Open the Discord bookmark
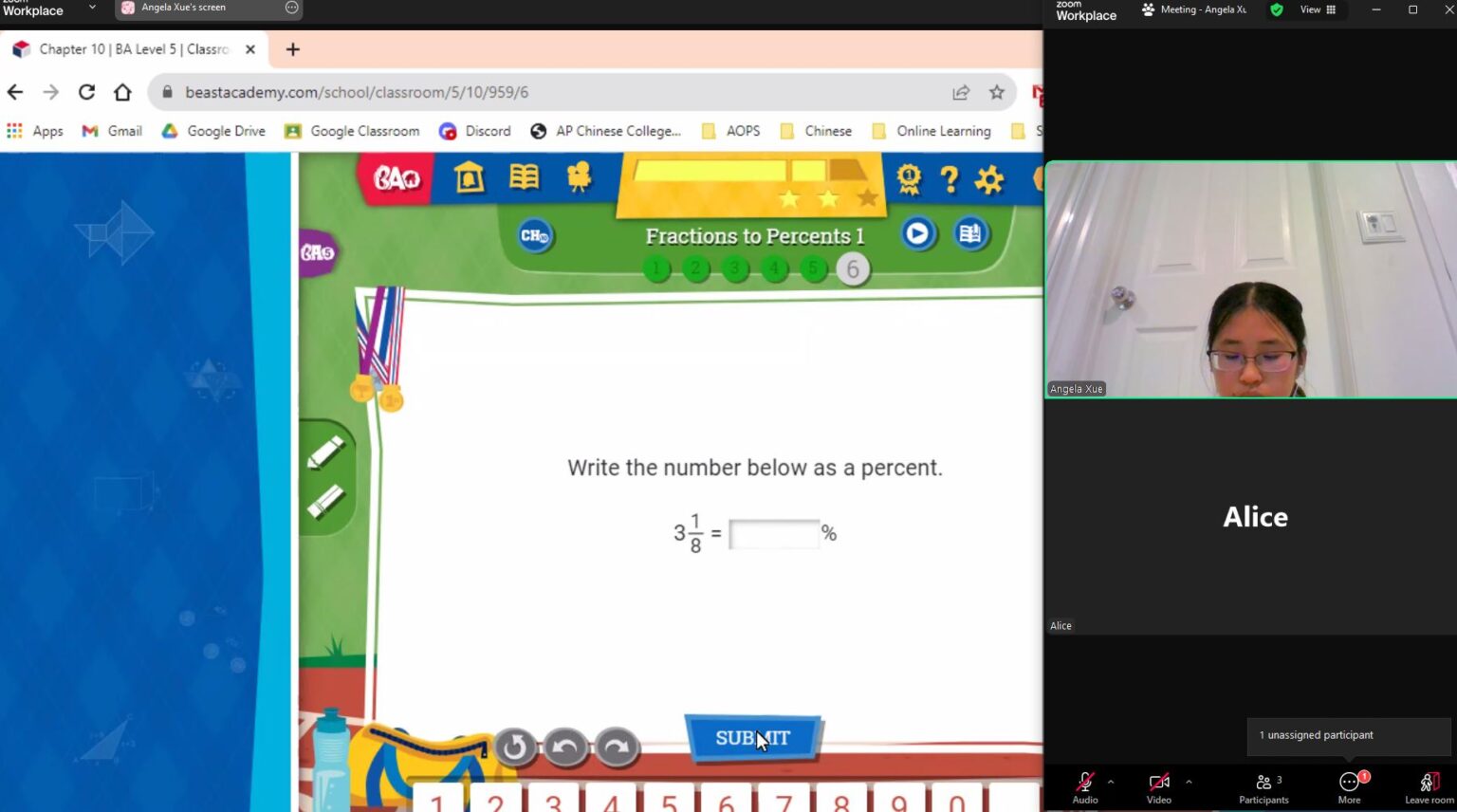Image resolution: width=1457 pixels, height=812 pixels. (475, 131)
